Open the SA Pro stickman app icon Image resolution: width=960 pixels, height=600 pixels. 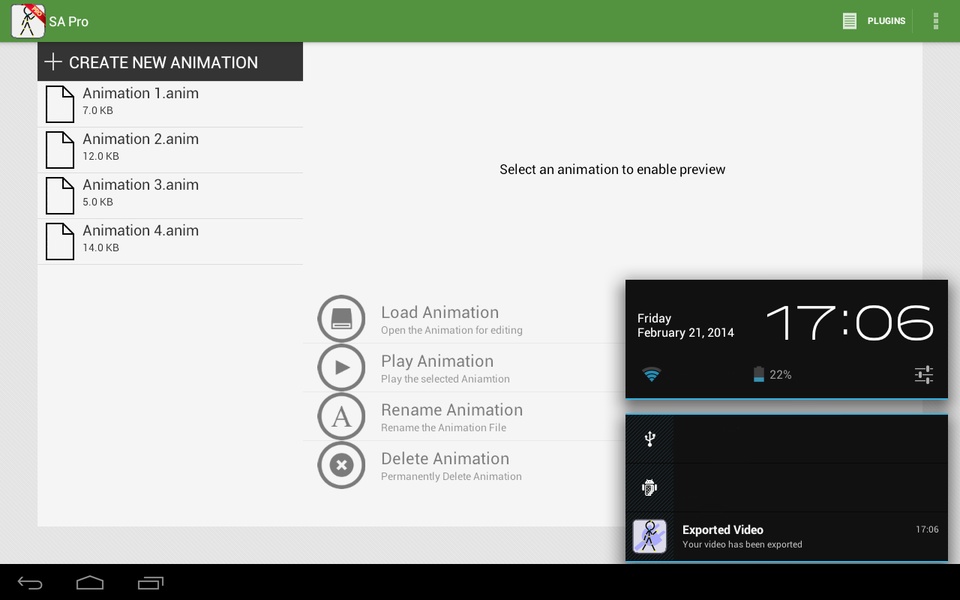(28, 21)
